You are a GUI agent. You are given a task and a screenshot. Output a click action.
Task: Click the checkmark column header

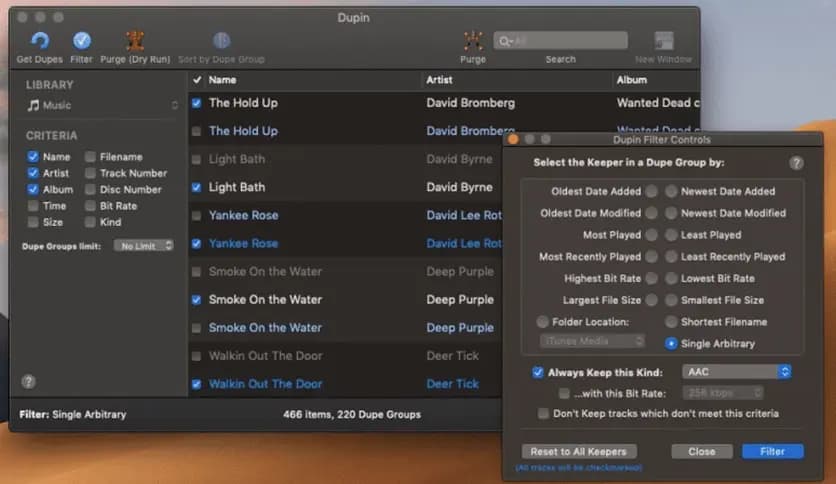[x=197, y=80]
